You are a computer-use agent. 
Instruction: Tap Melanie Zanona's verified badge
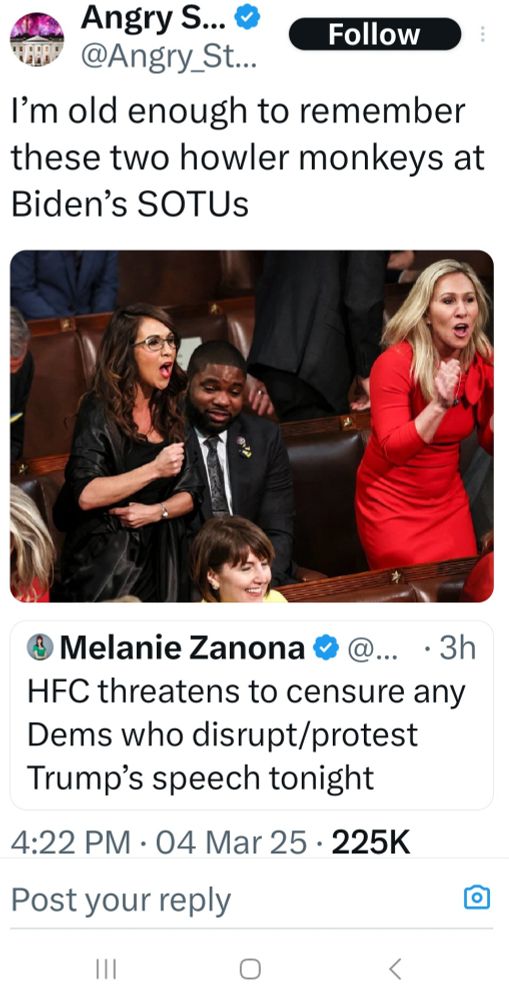[327, 649]
